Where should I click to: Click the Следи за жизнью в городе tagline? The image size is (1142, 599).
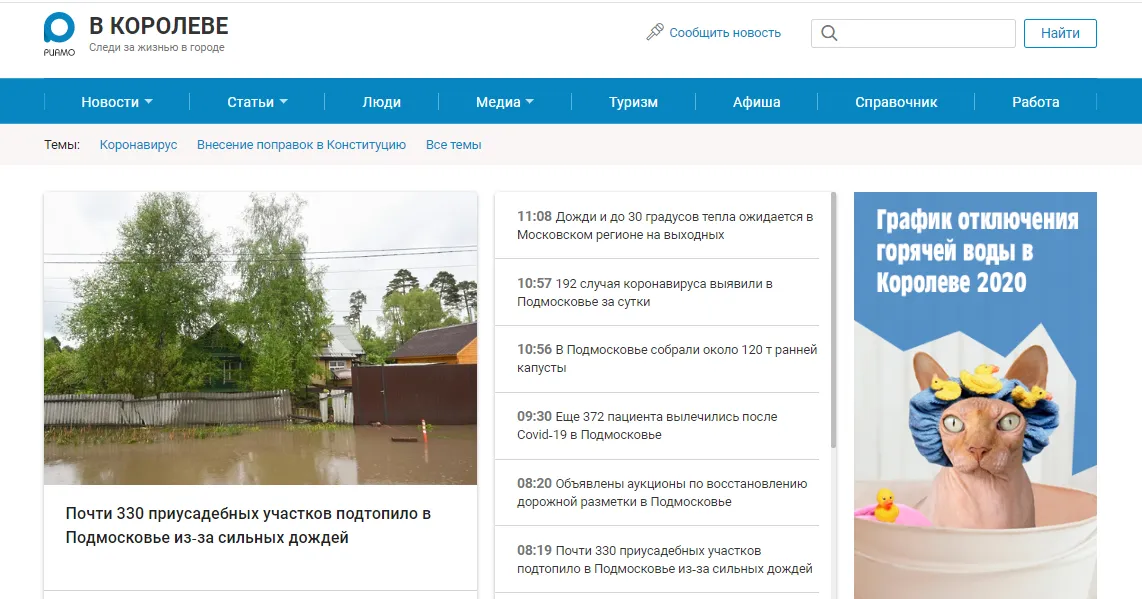pos(157,47)
